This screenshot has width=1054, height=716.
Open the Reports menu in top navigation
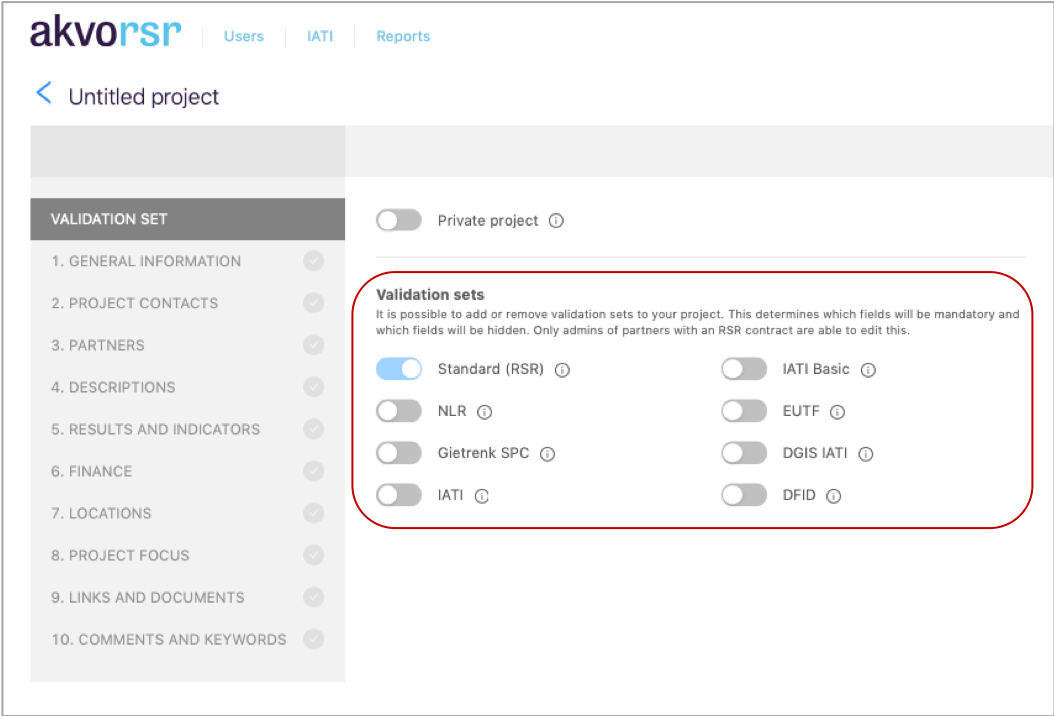pyautogui.click(x=403, y=36)
